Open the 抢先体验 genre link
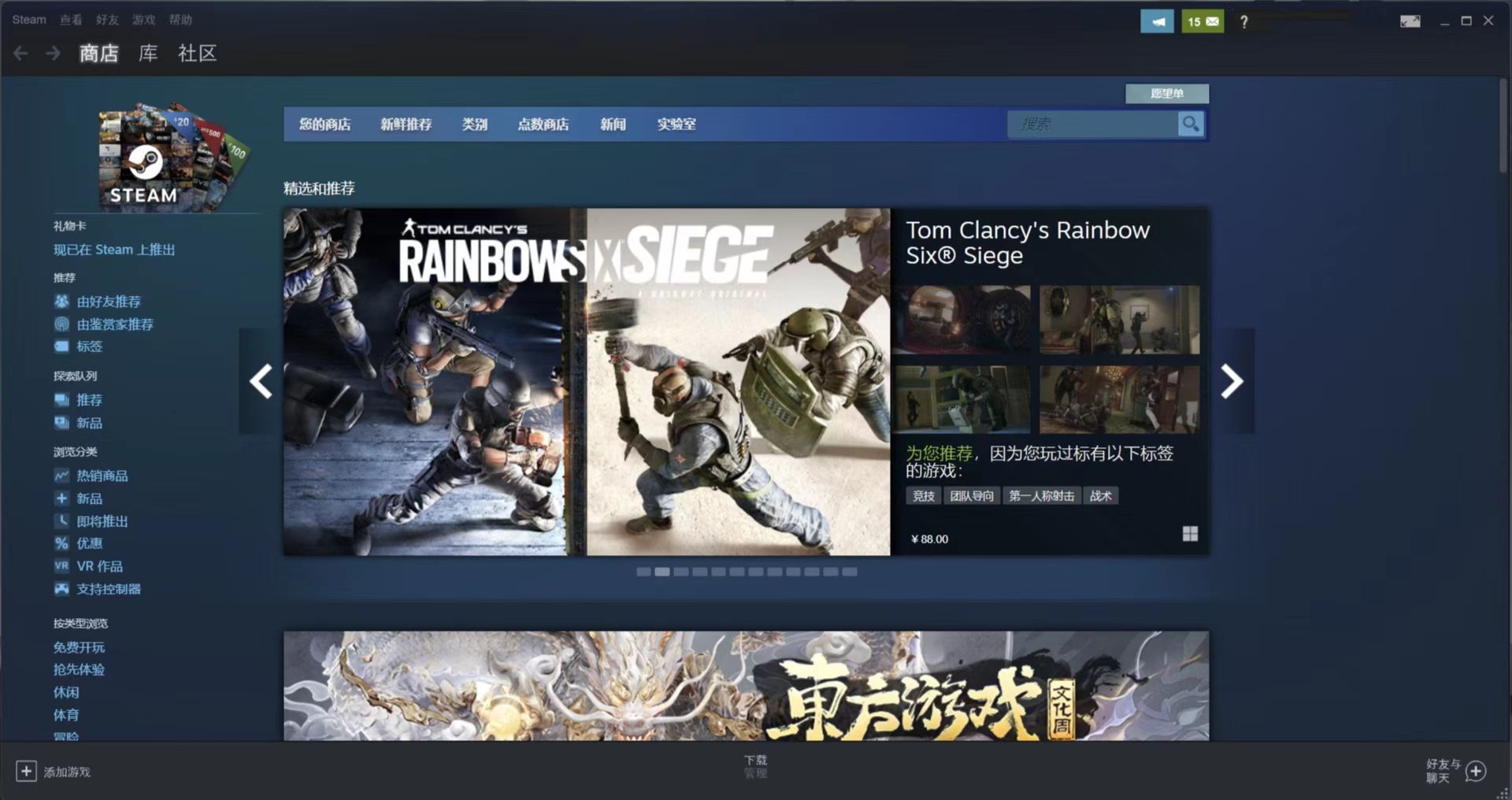Screen dimensions: 1512x800 (79, 669)
